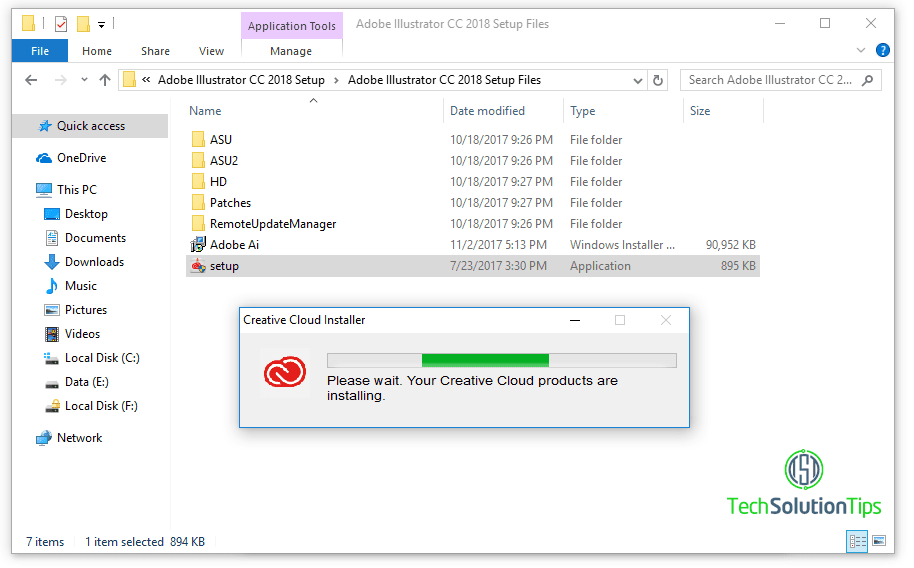Click the Application Tools contextual tab
Image resolution: width=914 pixels, height=568 pixels.
point(291,26)
